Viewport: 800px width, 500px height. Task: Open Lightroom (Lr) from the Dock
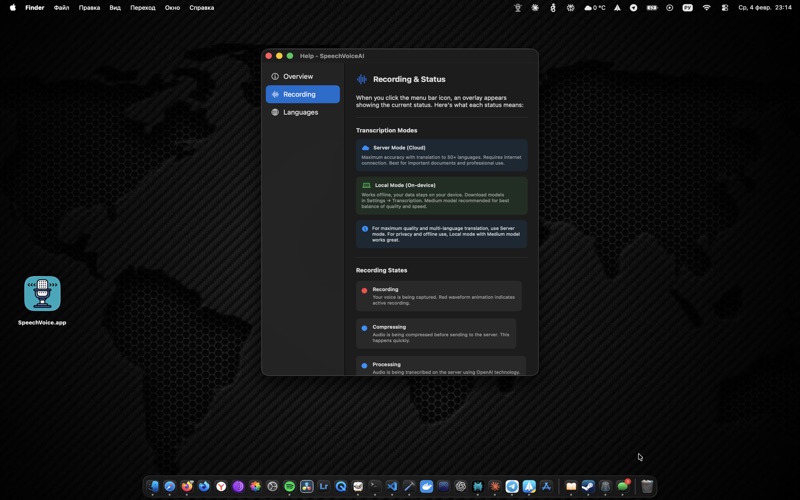pos(323,486)
